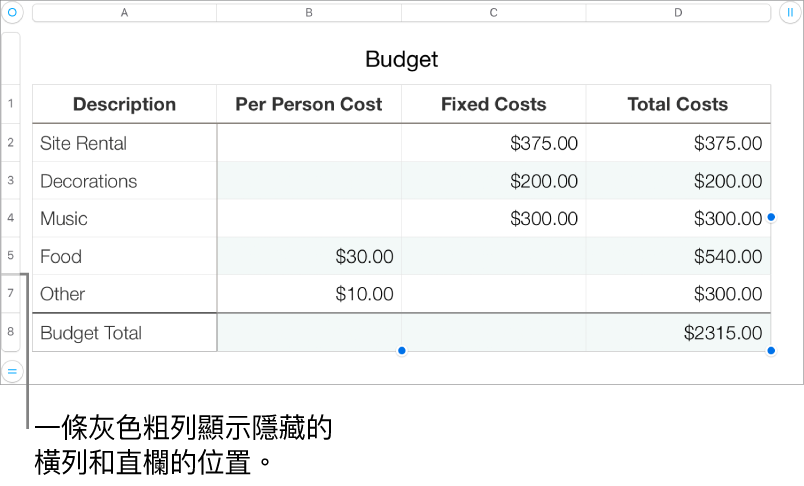Click the Other description cell
Screen dimensions: 804x486
tap(124, 294)
